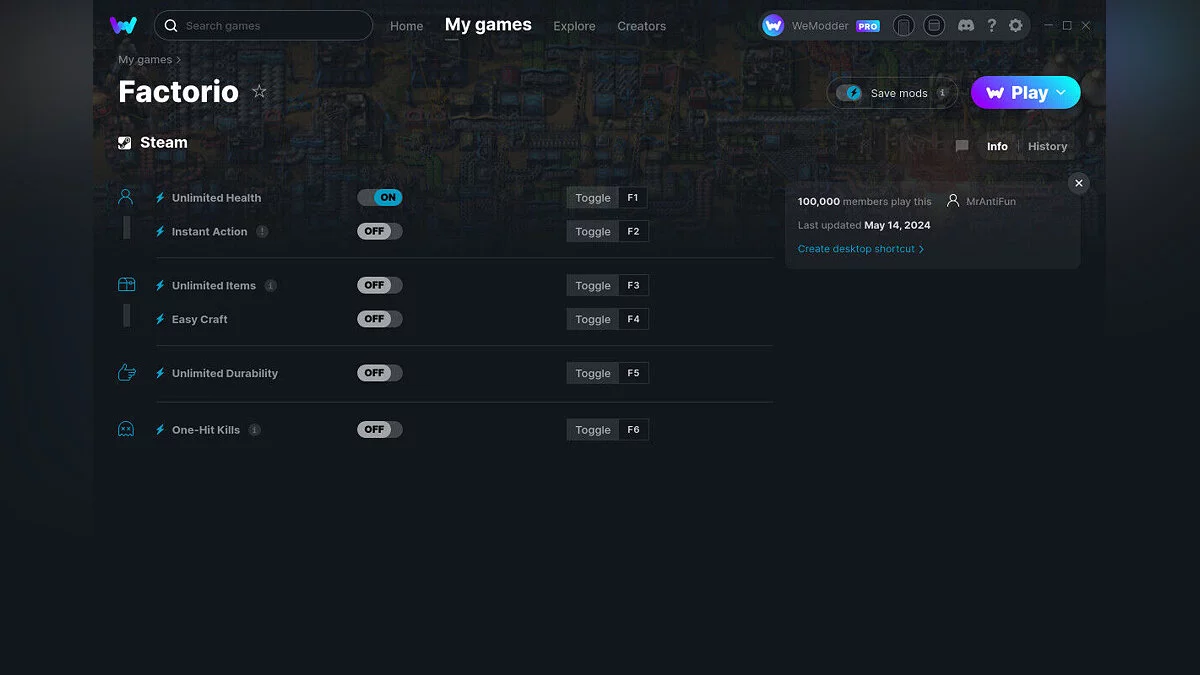
Task: Click info icon next to Unlimited Items
Action: coord(270,285)
